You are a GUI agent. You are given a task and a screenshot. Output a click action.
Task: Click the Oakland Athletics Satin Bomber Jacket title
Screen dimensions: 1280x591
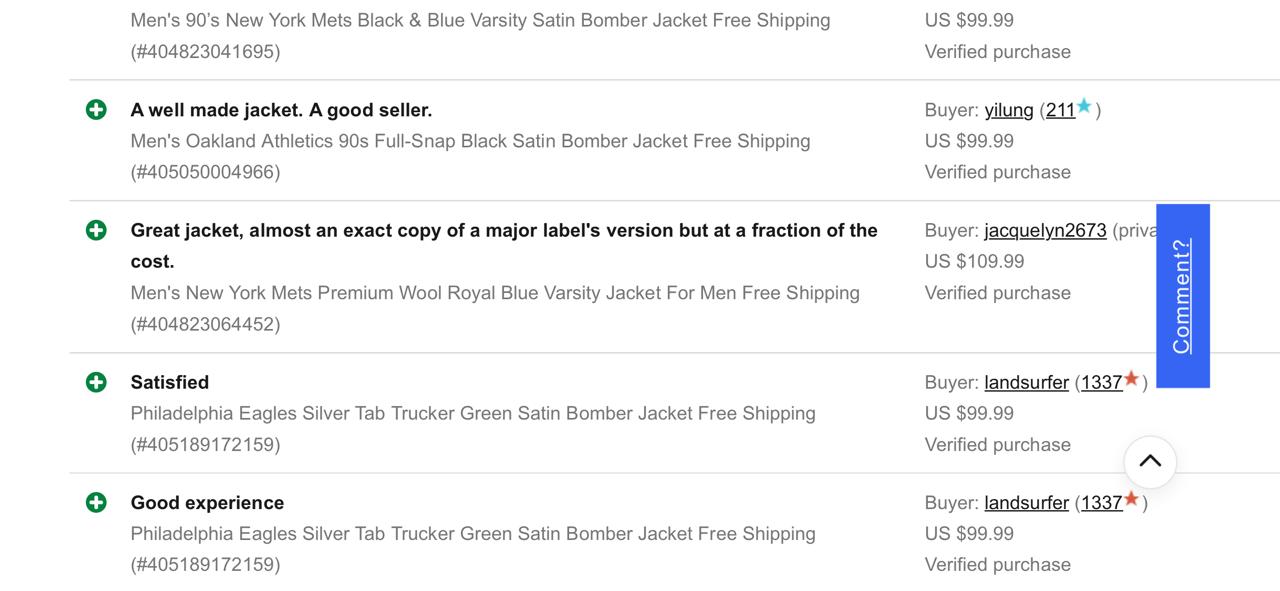point(470,141)
